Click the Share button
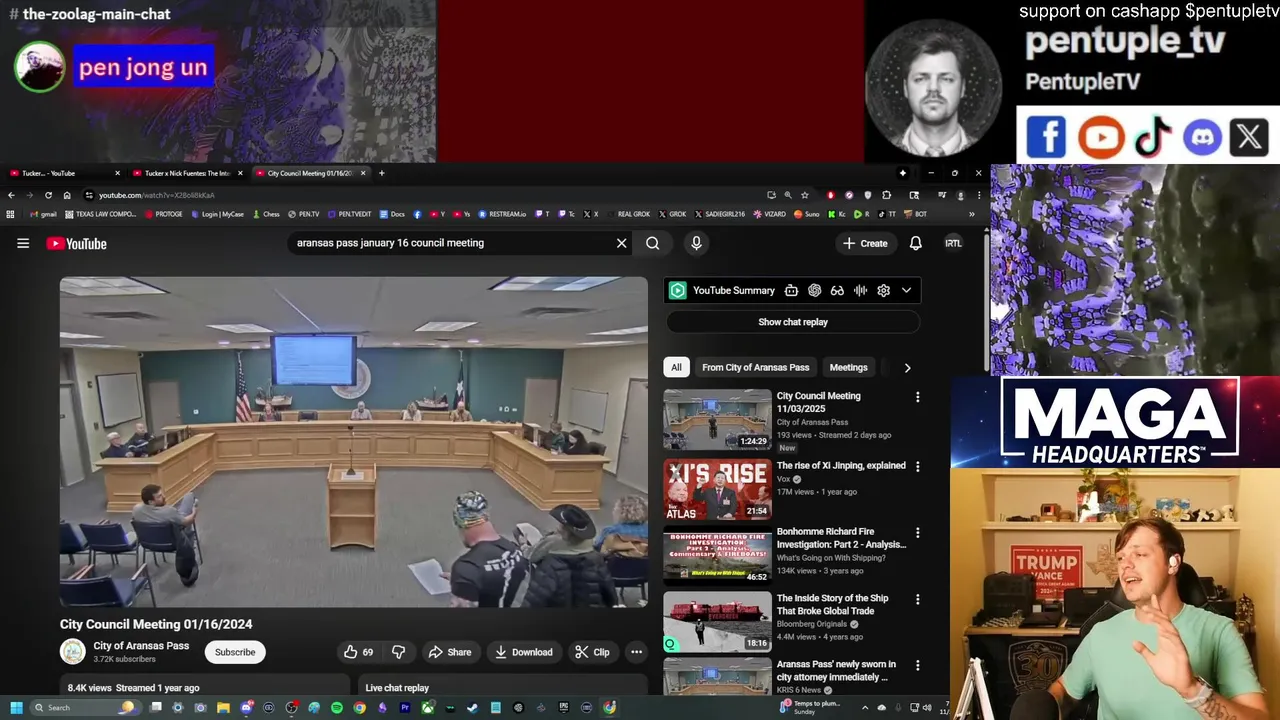Image resolution: width=1280 pixels, height=720 pixels. [449, 652]
